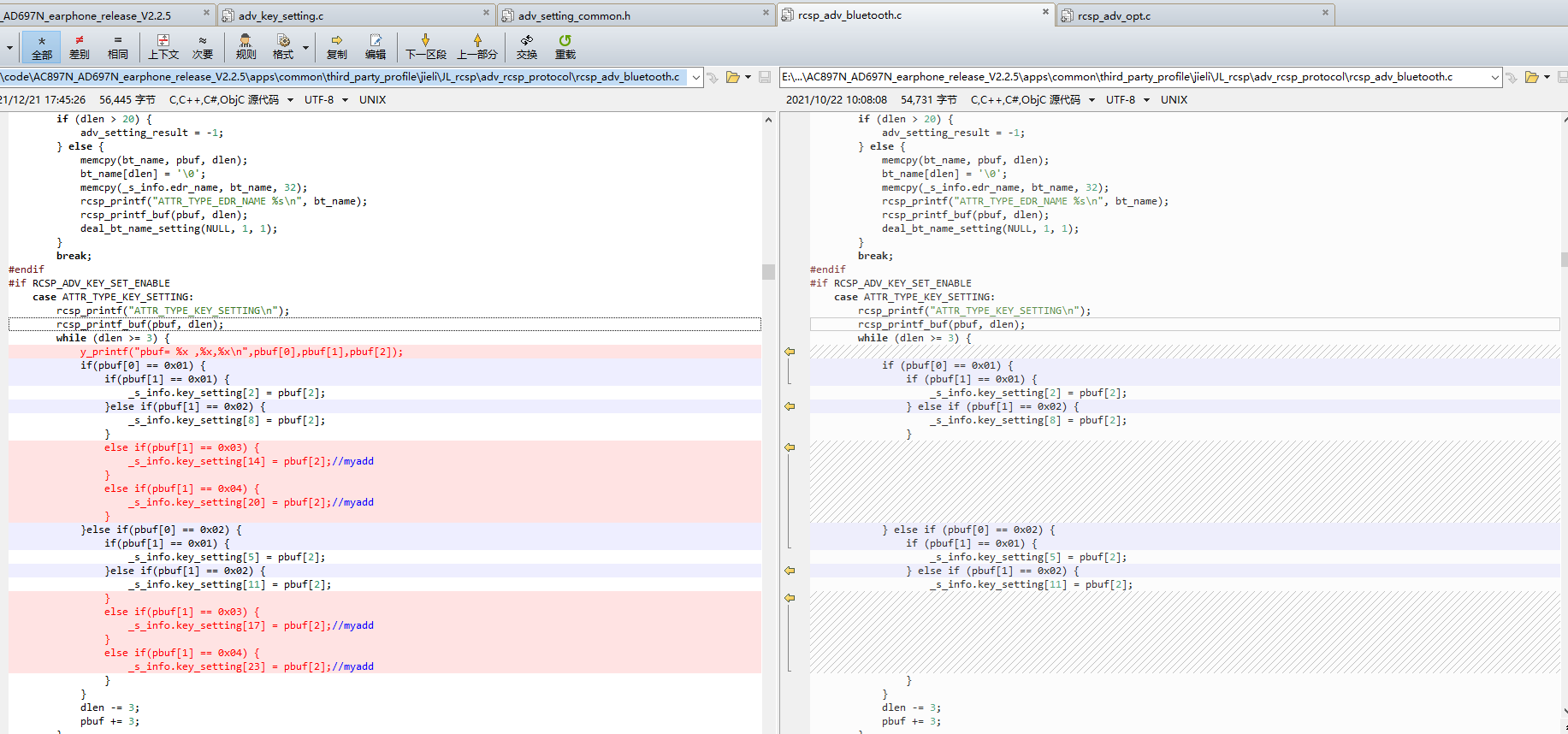Click the right pane open-folder button

(1532, 77)
